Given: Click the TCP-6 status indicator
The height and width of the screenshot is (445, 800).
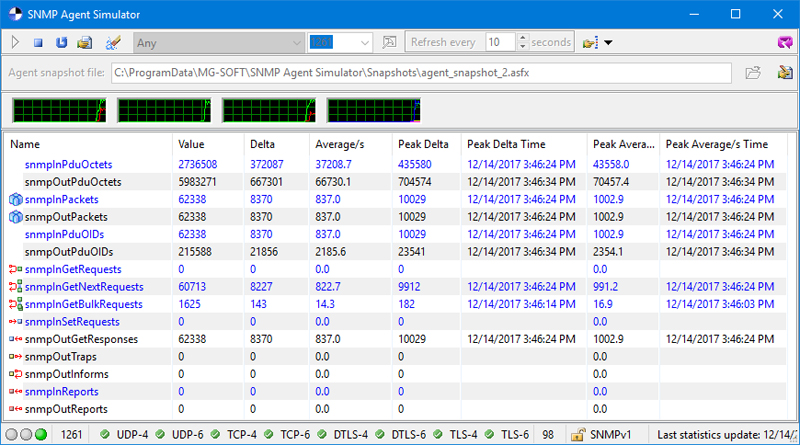Looking at the screenshot, I should coord(287,435).
